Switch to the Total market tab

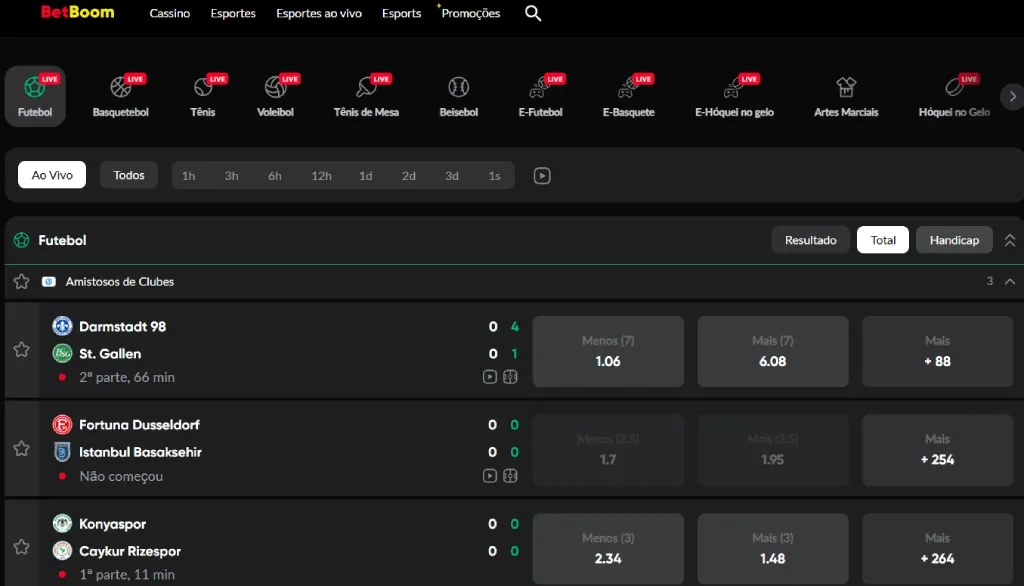(x=883, y=240)
